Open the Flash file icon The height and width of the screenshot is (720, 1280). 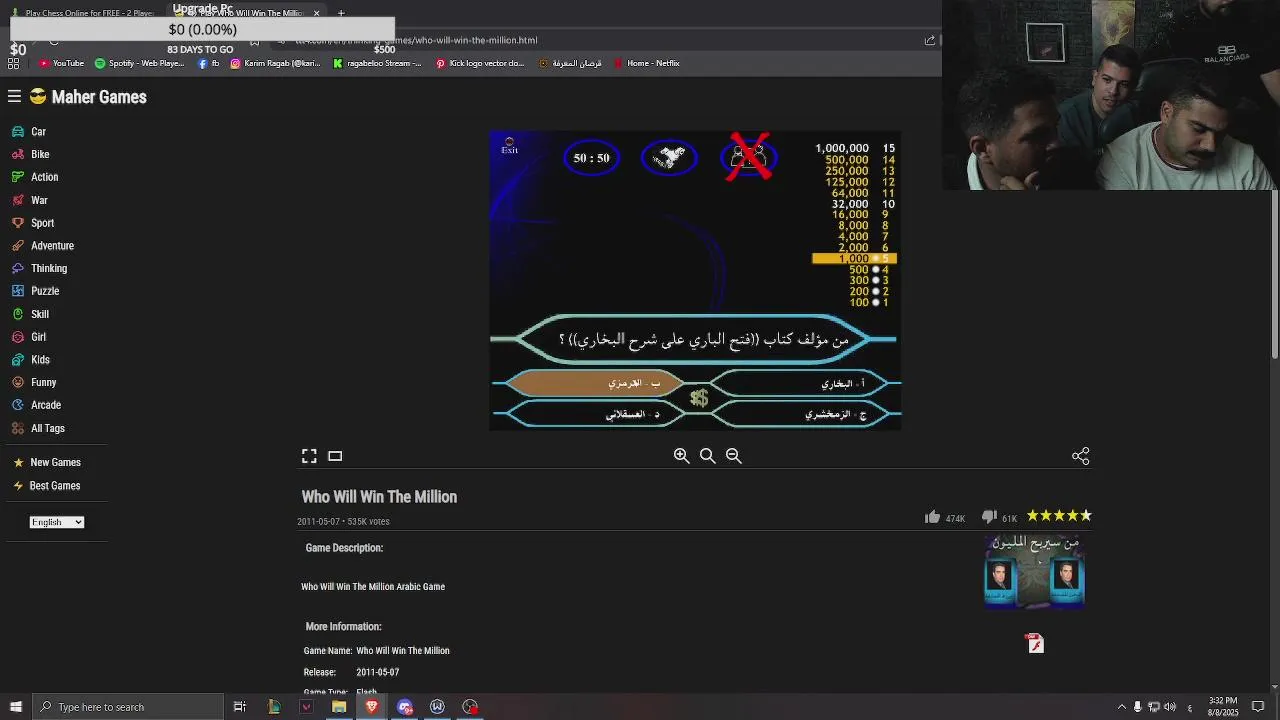point(1035,643)
